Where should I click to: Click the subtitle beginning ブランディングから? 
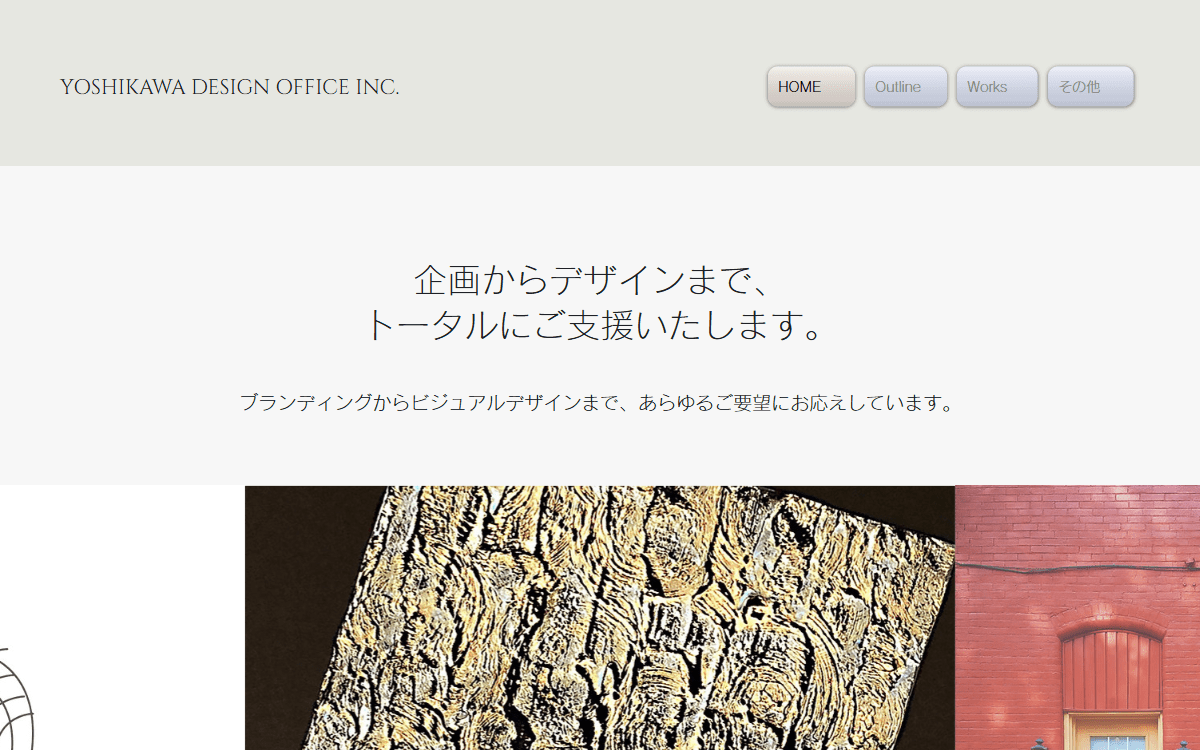coord(598,403)
